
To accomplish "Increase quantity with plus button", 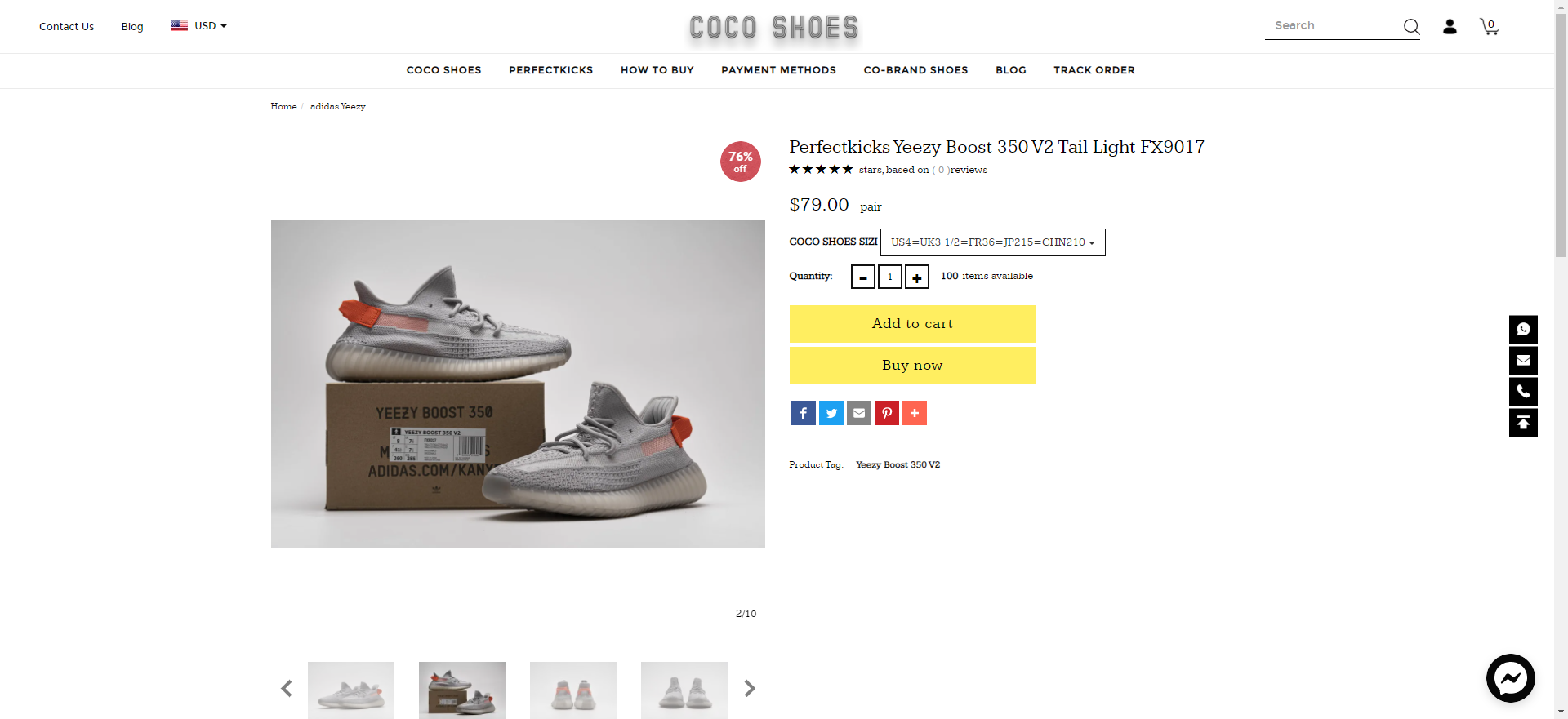I will [x=917, y=277].
